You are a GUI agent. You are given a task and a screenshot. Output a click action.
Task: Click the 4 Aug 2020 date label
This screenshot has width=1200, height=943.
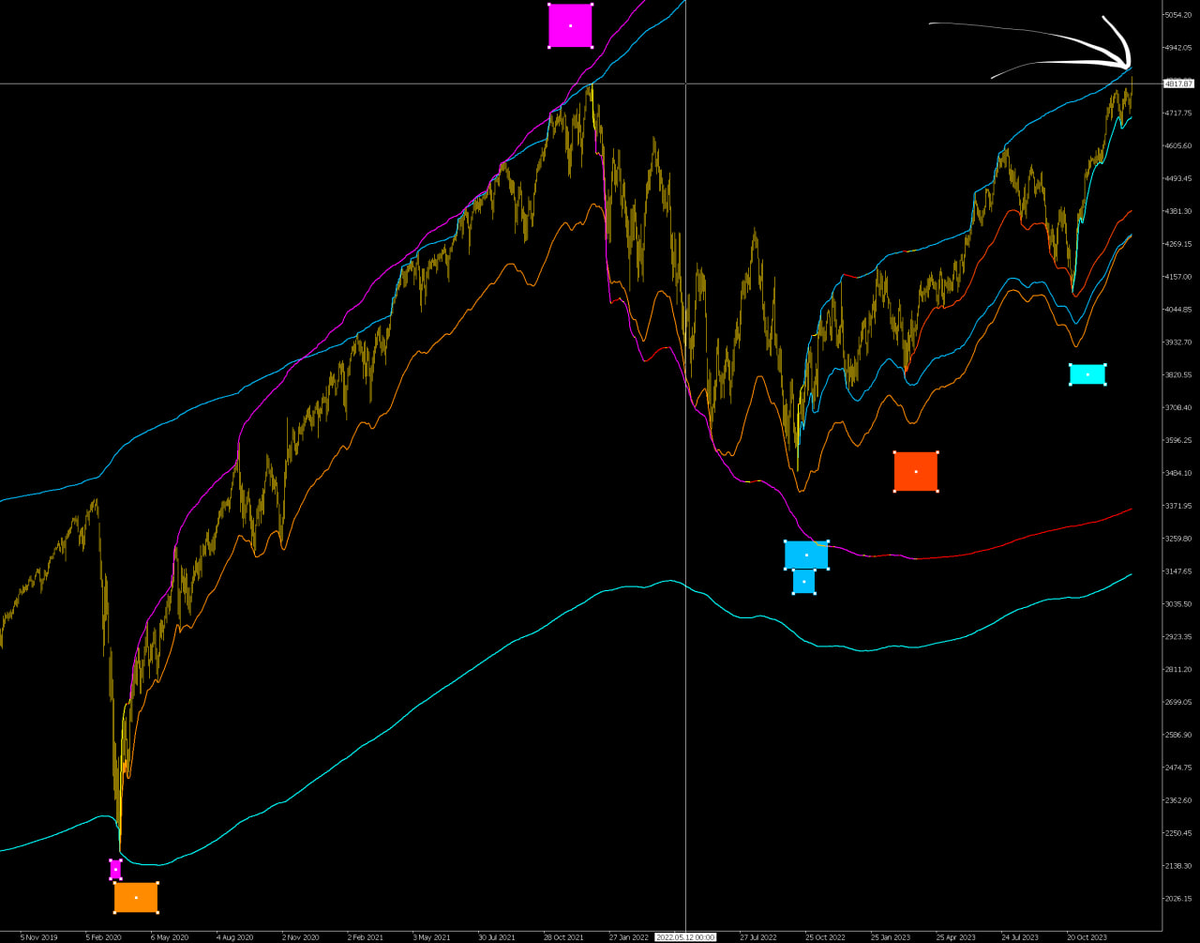coord(233,938)
